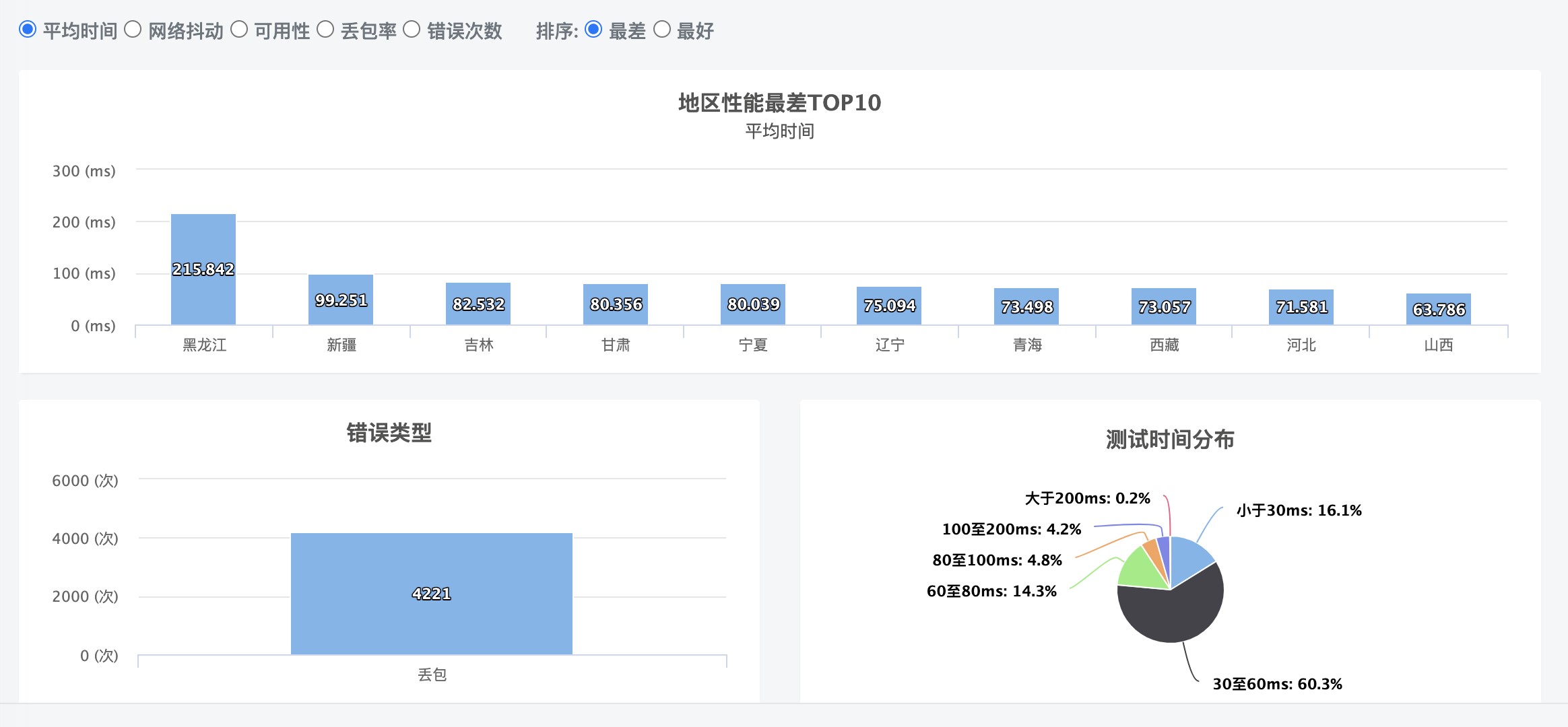Click the 丢包 error bar showing 4221
1568x727 pixels.
coord(432,594)
